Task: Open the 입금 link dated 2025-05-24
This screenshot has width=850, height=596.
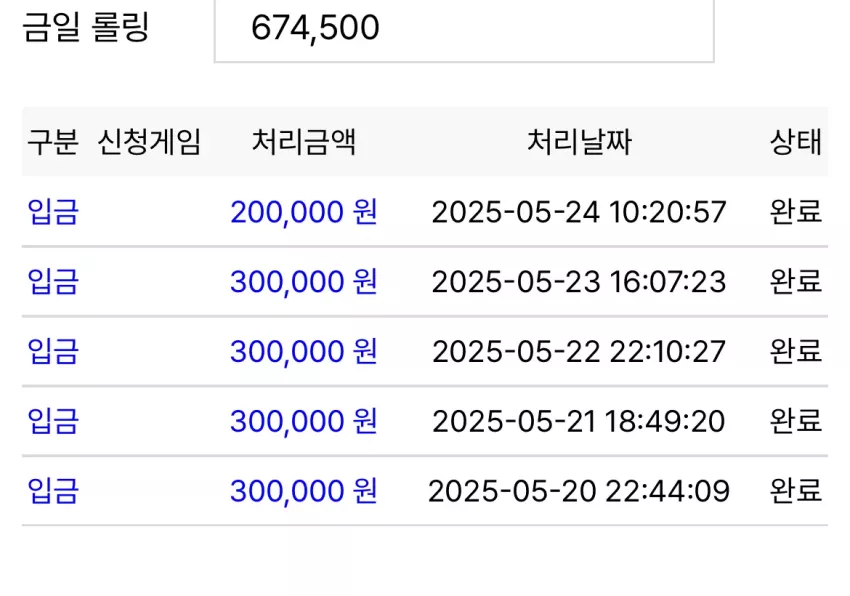Action: click(53, 212)
